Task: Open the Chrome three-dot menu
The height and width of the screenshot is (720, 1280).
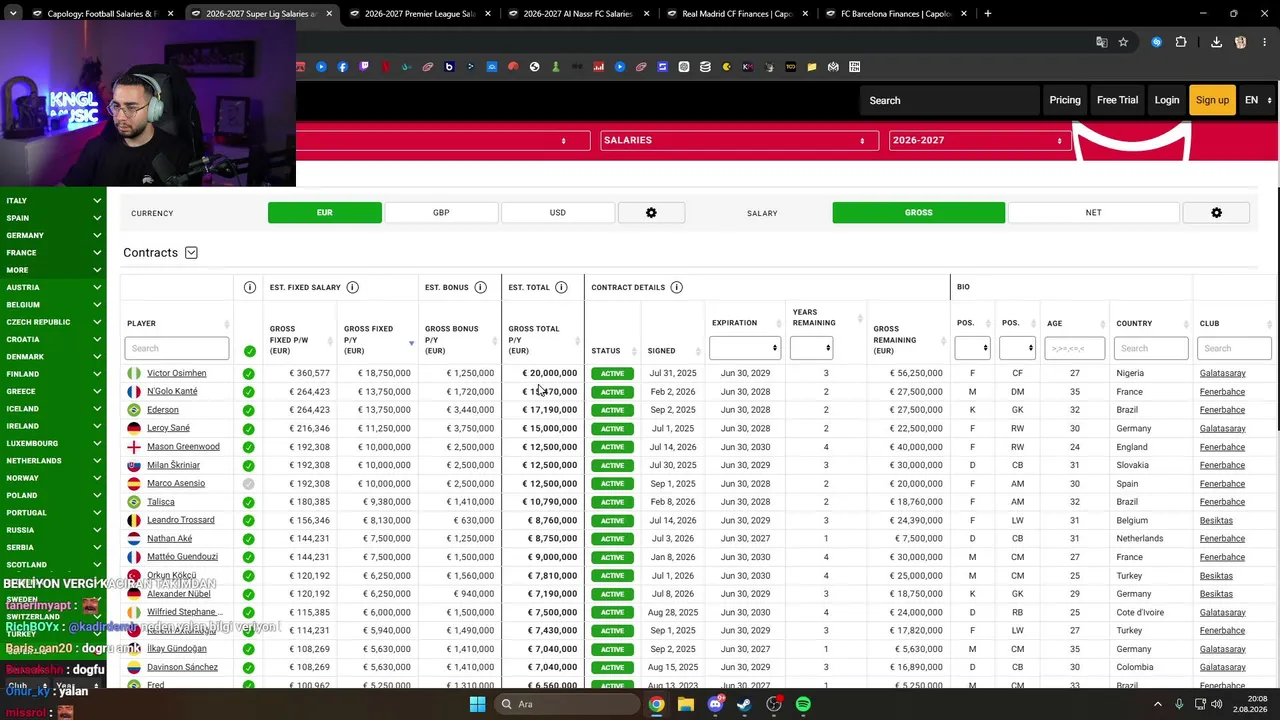Action: (1264, 42)
